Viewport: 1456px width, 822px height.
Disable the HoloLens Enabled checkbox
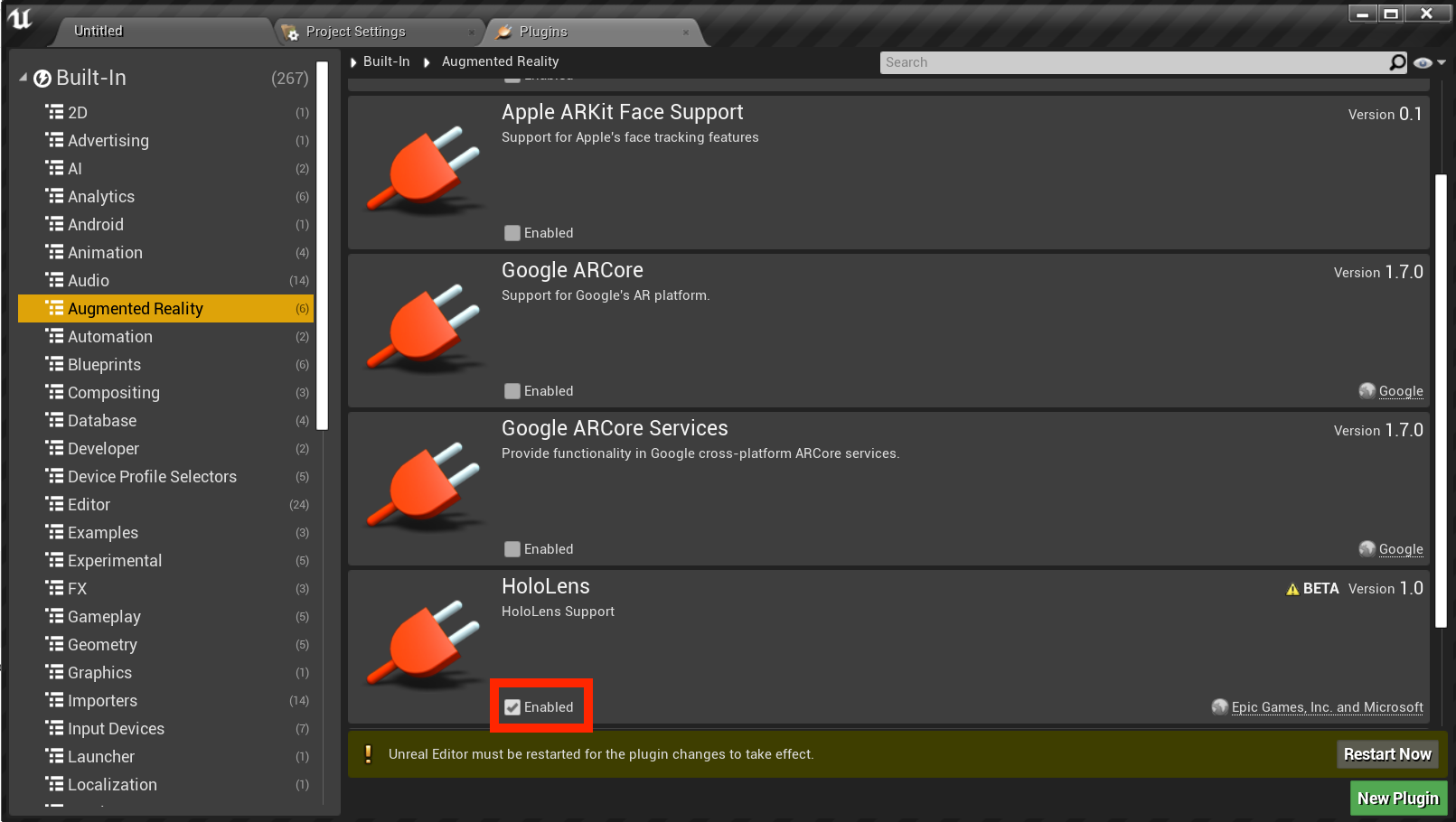pos(512,707)
